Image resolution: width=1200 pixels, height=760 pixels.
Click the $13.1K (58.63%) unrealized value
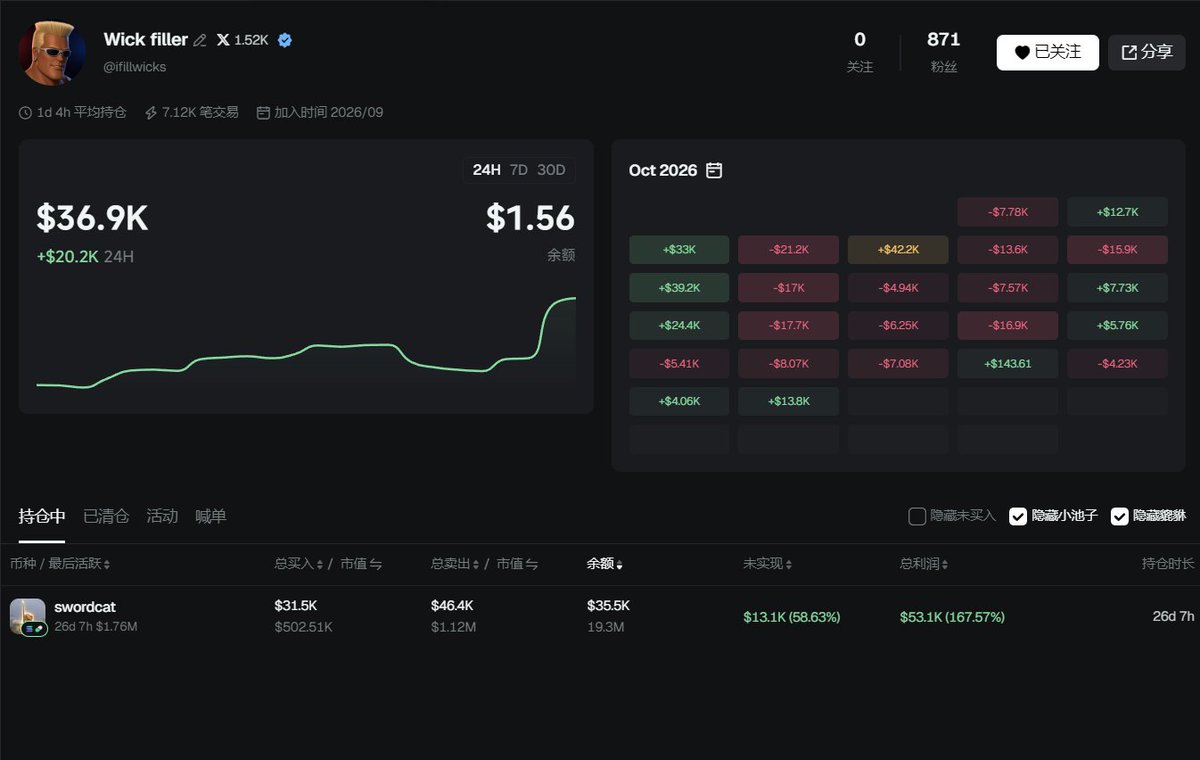(x=792, y=617)
